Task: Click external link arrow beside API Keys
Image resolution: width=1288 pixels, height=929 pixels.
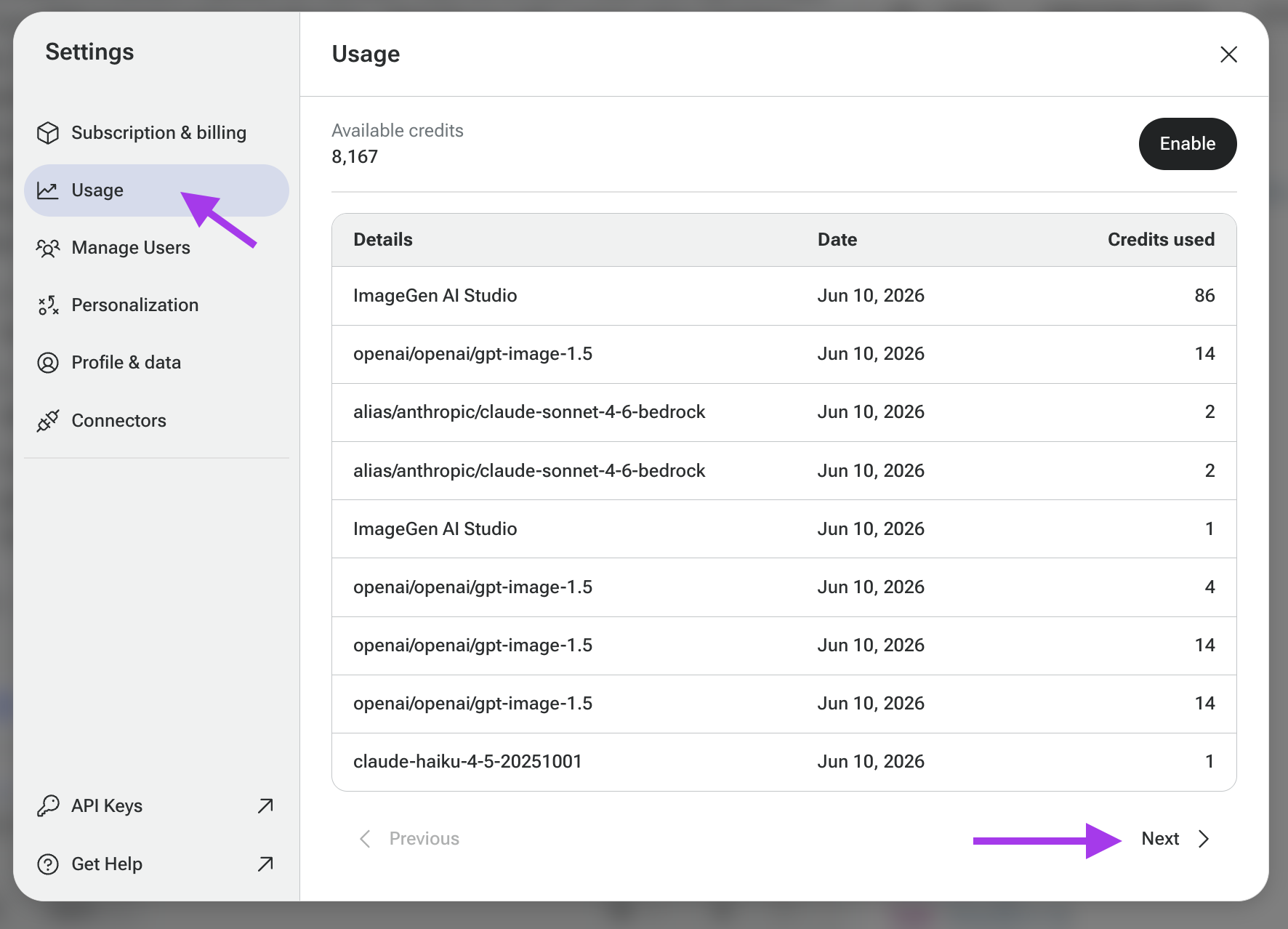Action: [265, 805]
